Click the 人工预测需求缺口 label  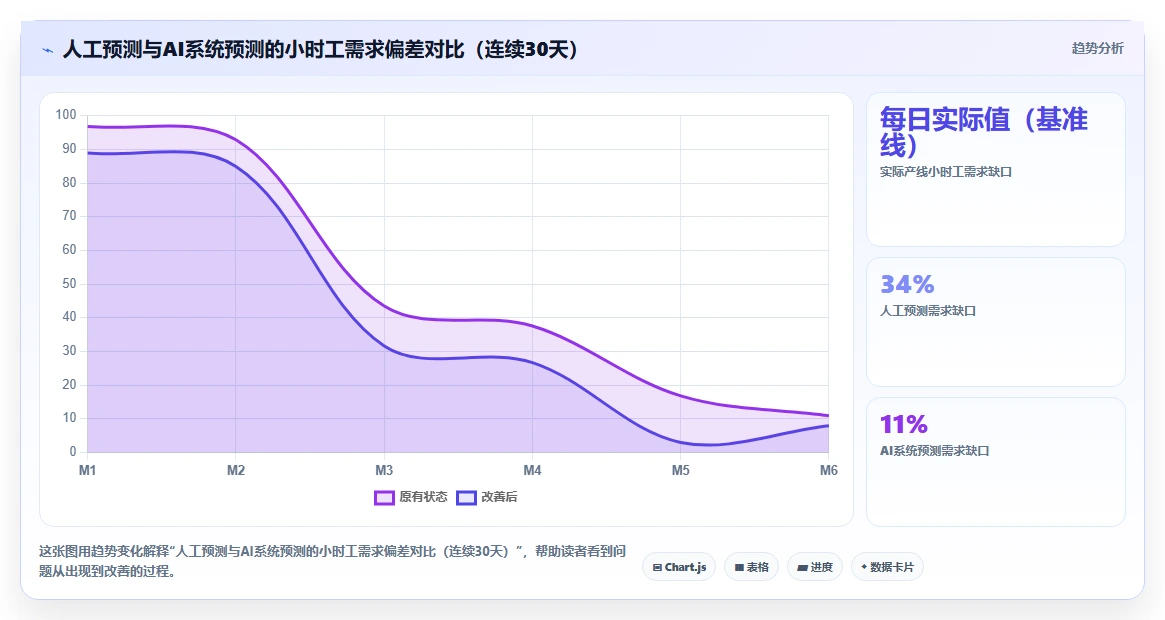coord(928,311)
